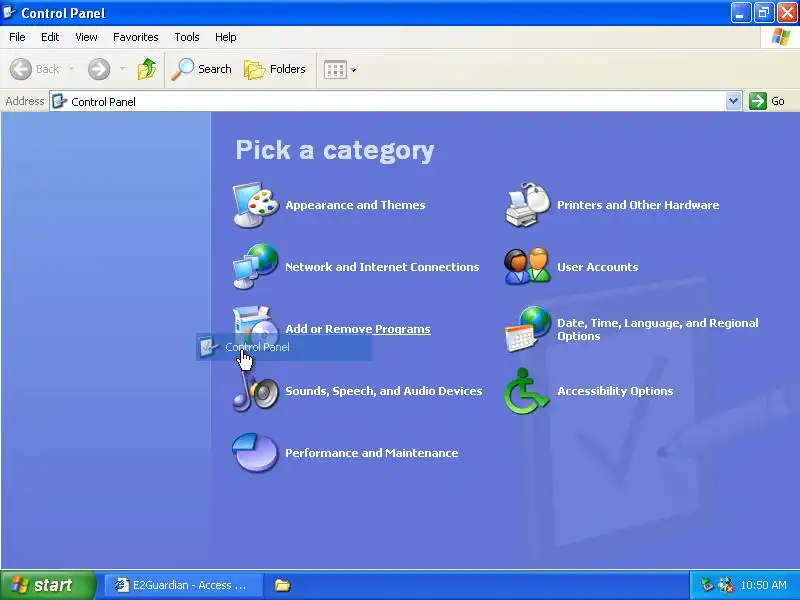Viewport: 800px width, 600px height.
Task: Minimize the Control Panel window
Action: point(740,13)
